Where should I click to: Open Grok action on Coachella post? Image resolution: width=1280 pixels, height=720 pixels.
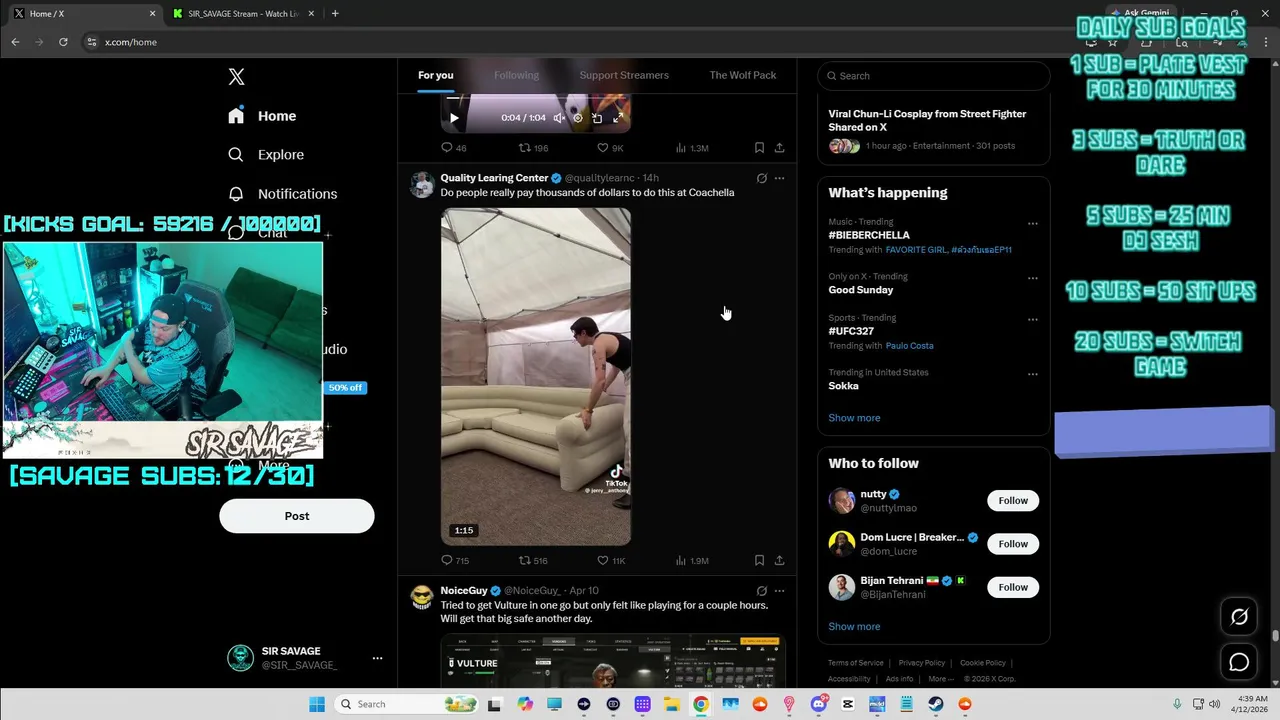761,178
